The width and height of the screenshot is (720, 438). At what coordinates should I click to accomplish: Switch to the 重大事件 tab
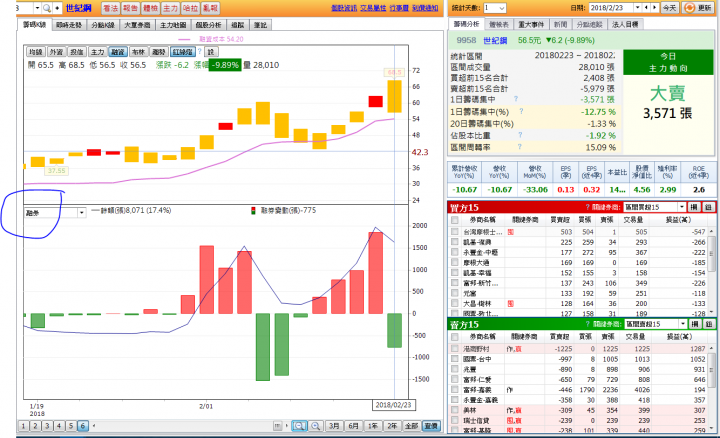(531, 24)
